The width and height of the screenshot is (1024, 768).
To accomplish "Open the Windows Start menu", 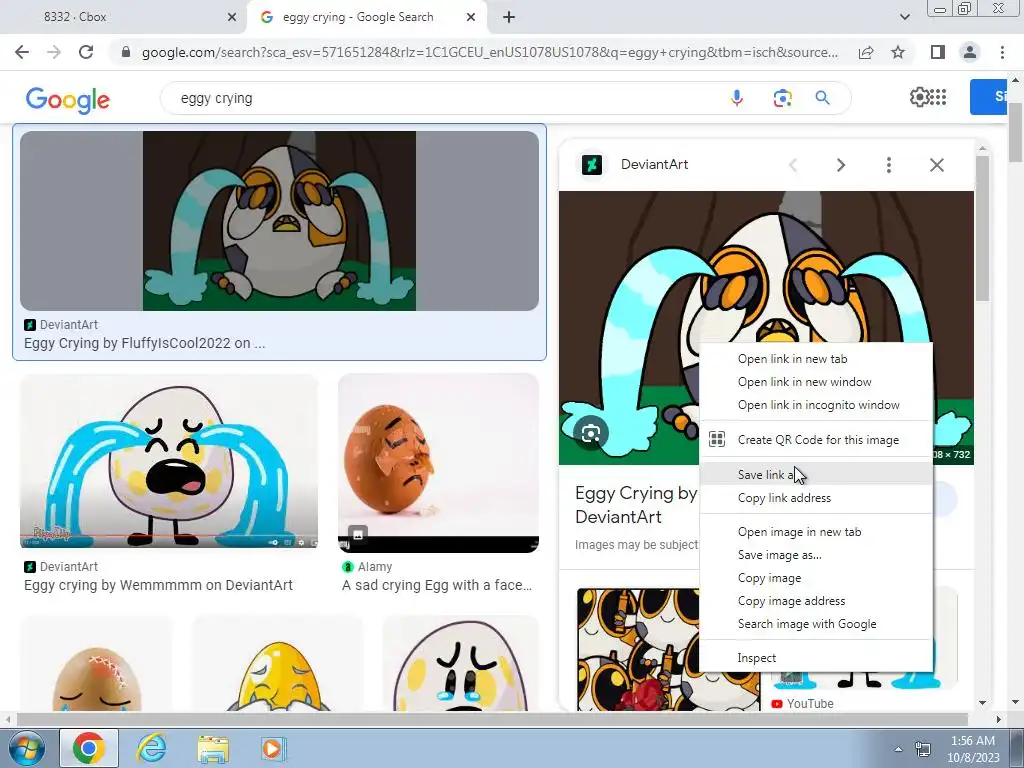I will (x=27, y=748).
